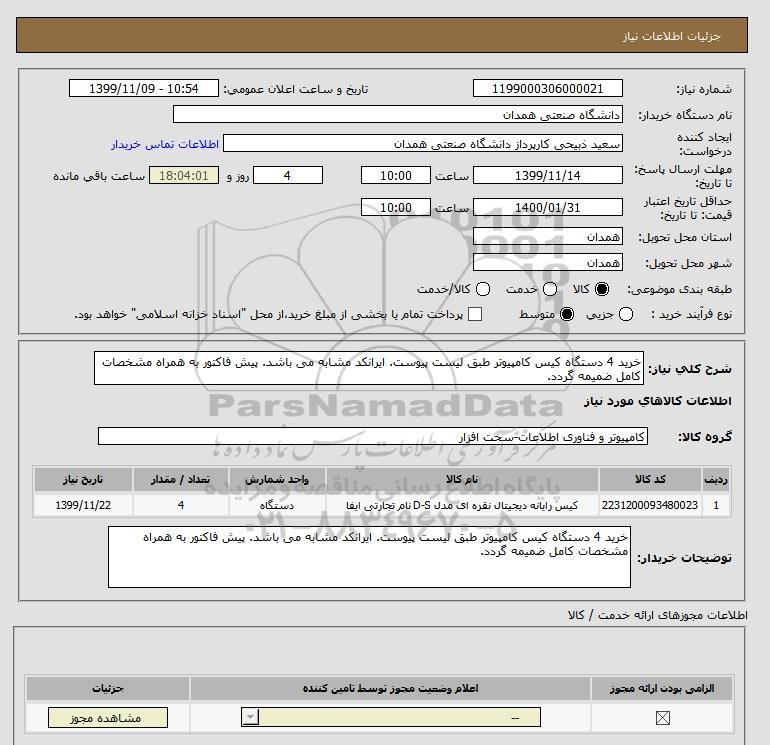Click the price validity date 1400/01/31
Image resolution: width=770 pixels, height=745 pixels.
click(x=548, y=207)
